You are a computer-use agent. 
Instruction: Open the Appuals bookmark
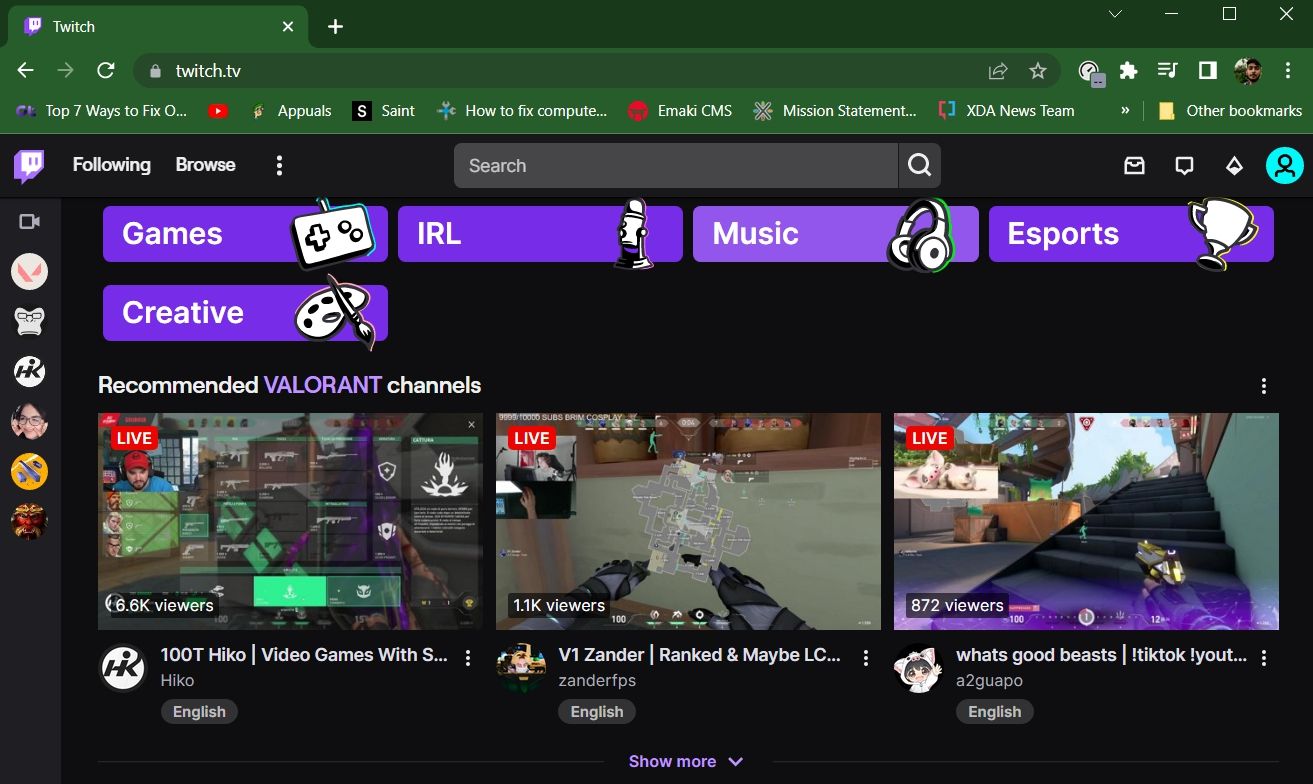[291, 111]
